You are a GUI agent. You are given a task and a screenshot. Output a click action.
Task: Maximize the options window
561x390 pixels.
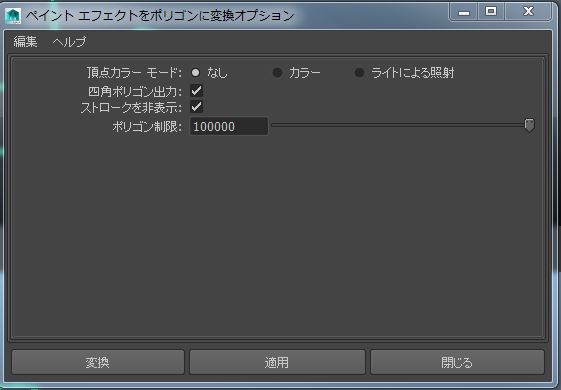[x=491, y=12]
